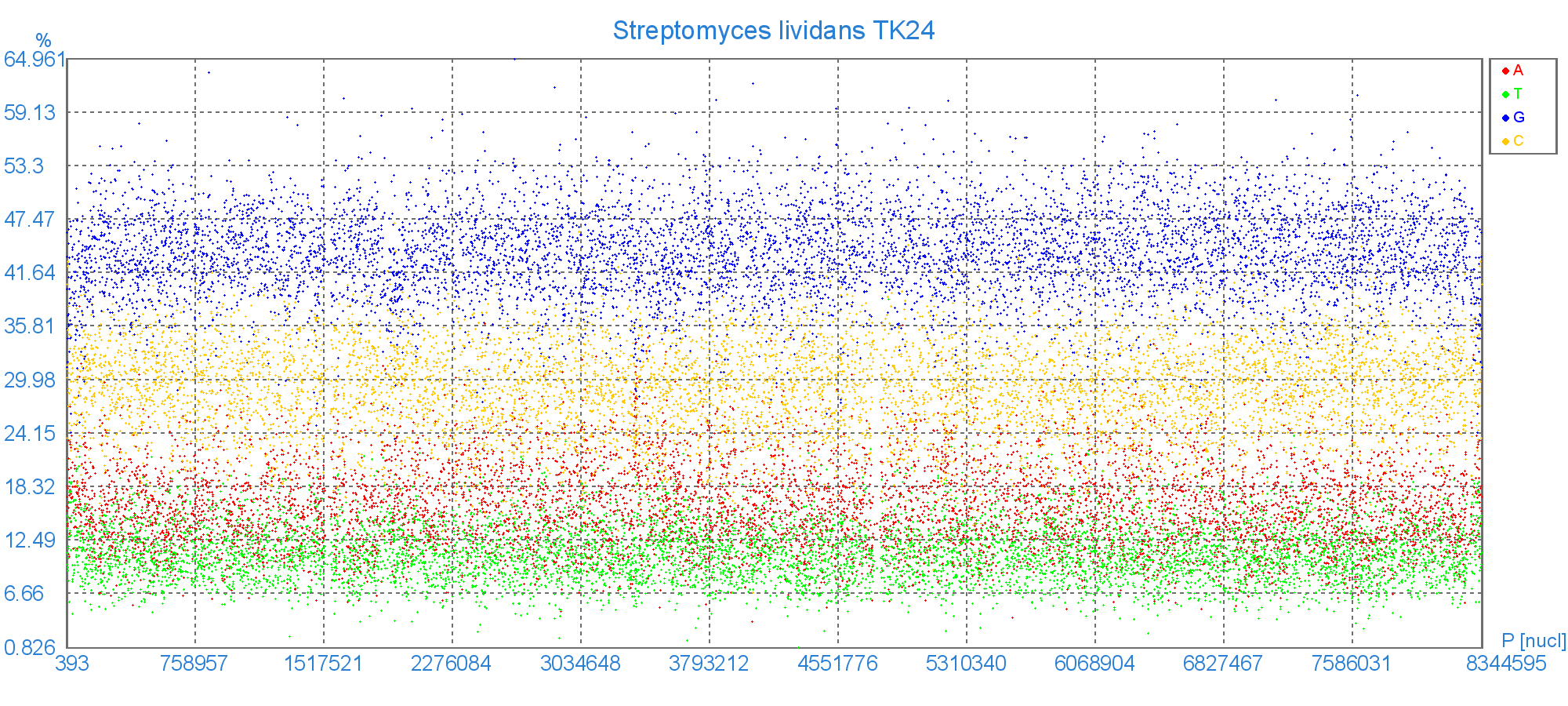Click y-axis value 18.32

tap(30, 486)
